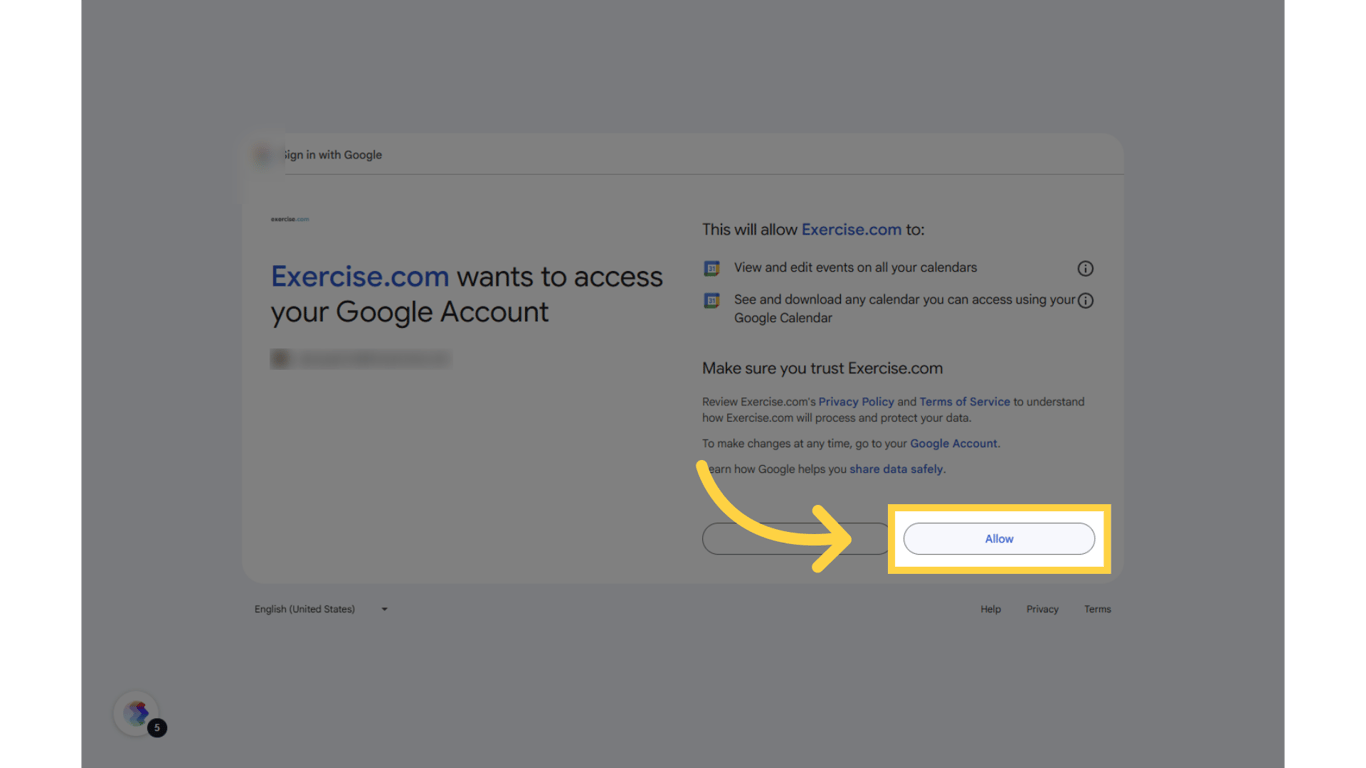This screenshot has width=1366, height=768.
Task: Click the badge showing 5 on the floating icon
Action: 156,728
